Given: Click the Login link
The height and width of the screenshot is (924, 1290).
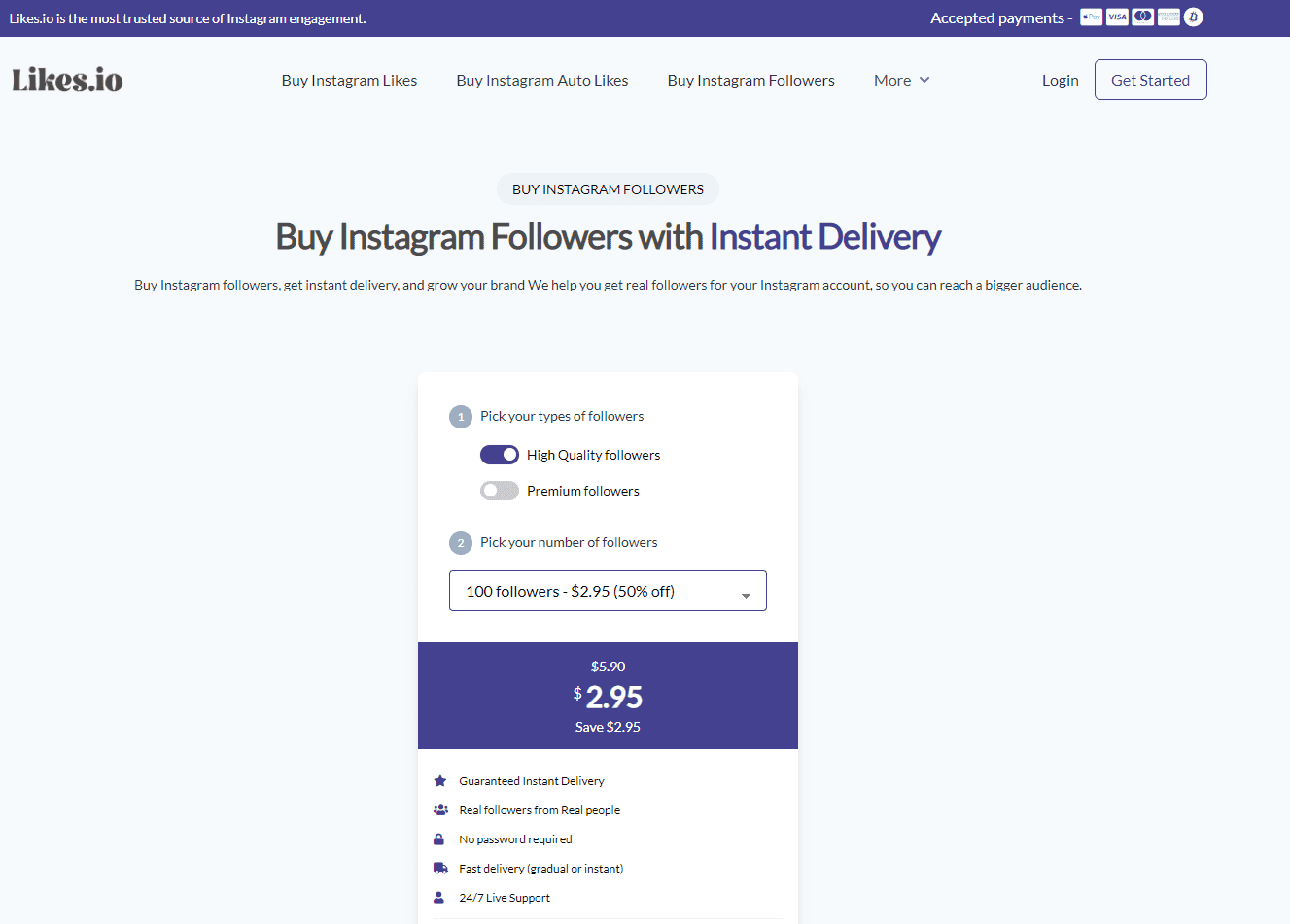Looking at the screenshot, I should point(1060,80).
